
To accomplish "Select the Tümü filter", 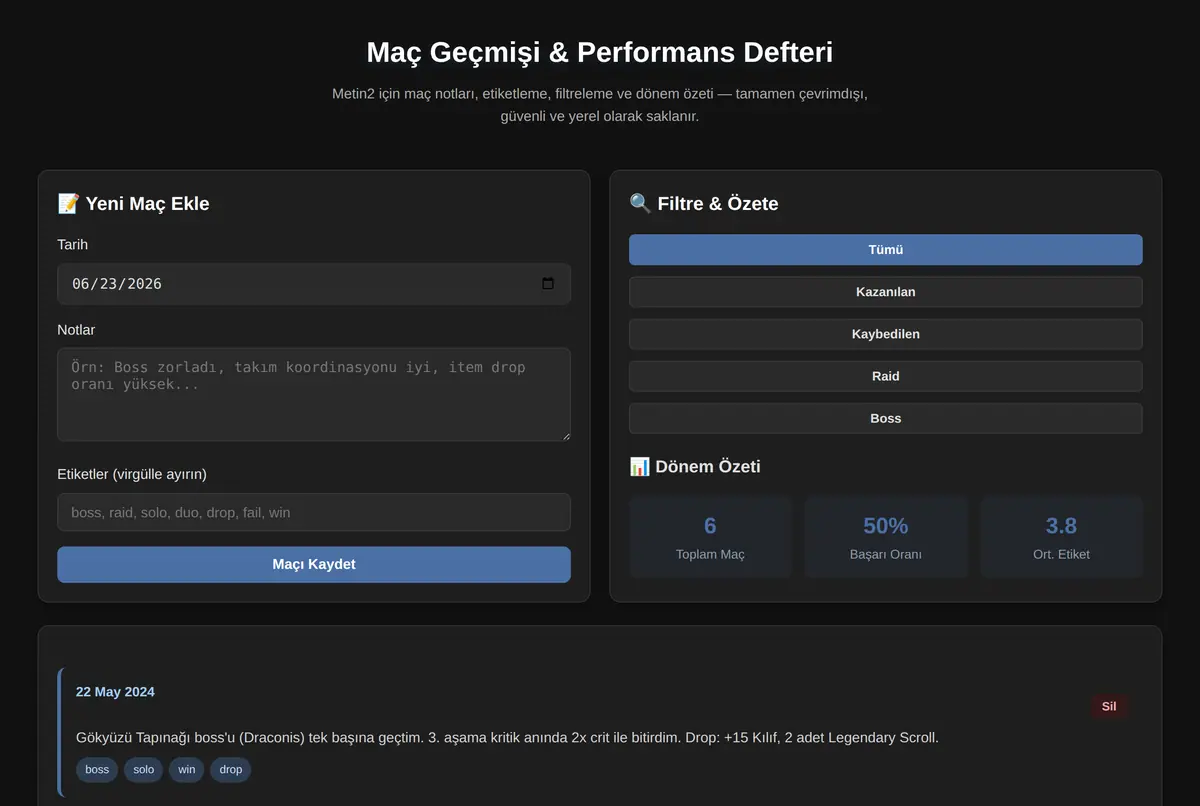I will click(x=886, y=250).
